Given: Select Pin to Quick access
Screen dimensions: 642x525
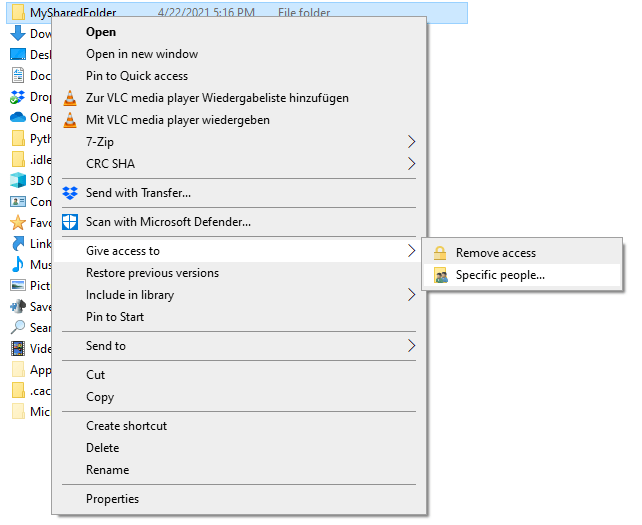Looking at the screenshot, I should point(137,76).
